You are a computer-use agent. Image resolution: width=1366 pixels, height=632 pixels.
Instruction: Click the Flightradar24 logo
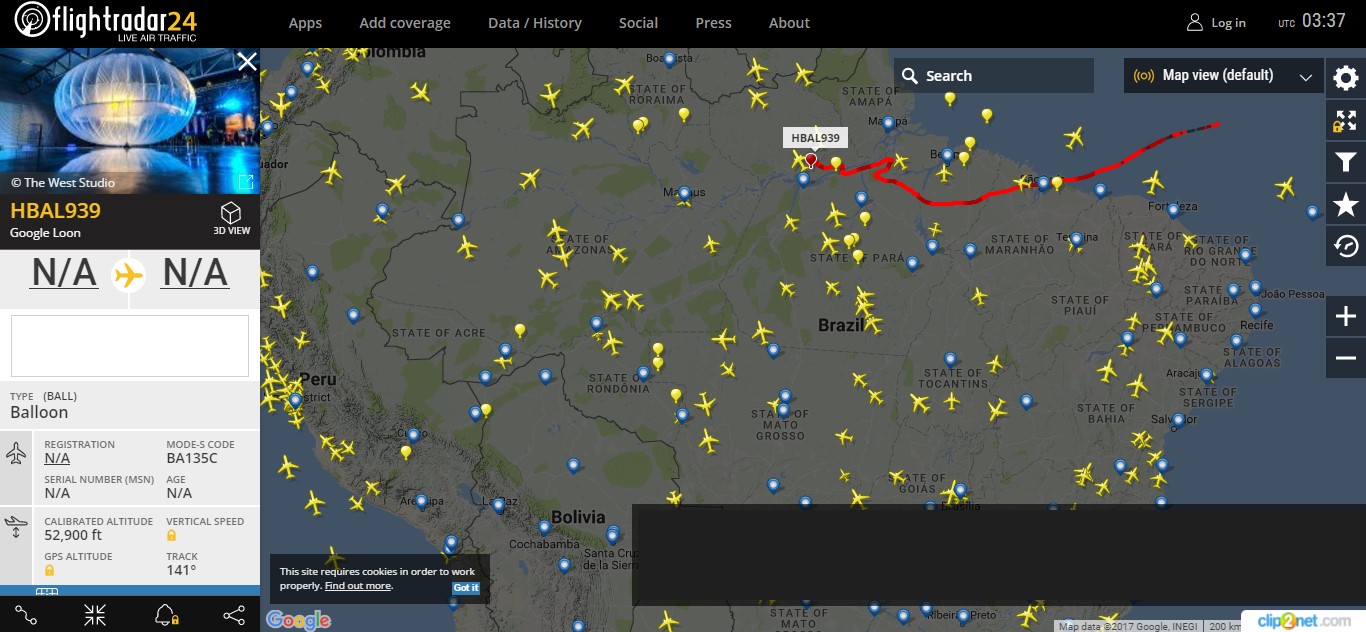(x=106, y=22)
